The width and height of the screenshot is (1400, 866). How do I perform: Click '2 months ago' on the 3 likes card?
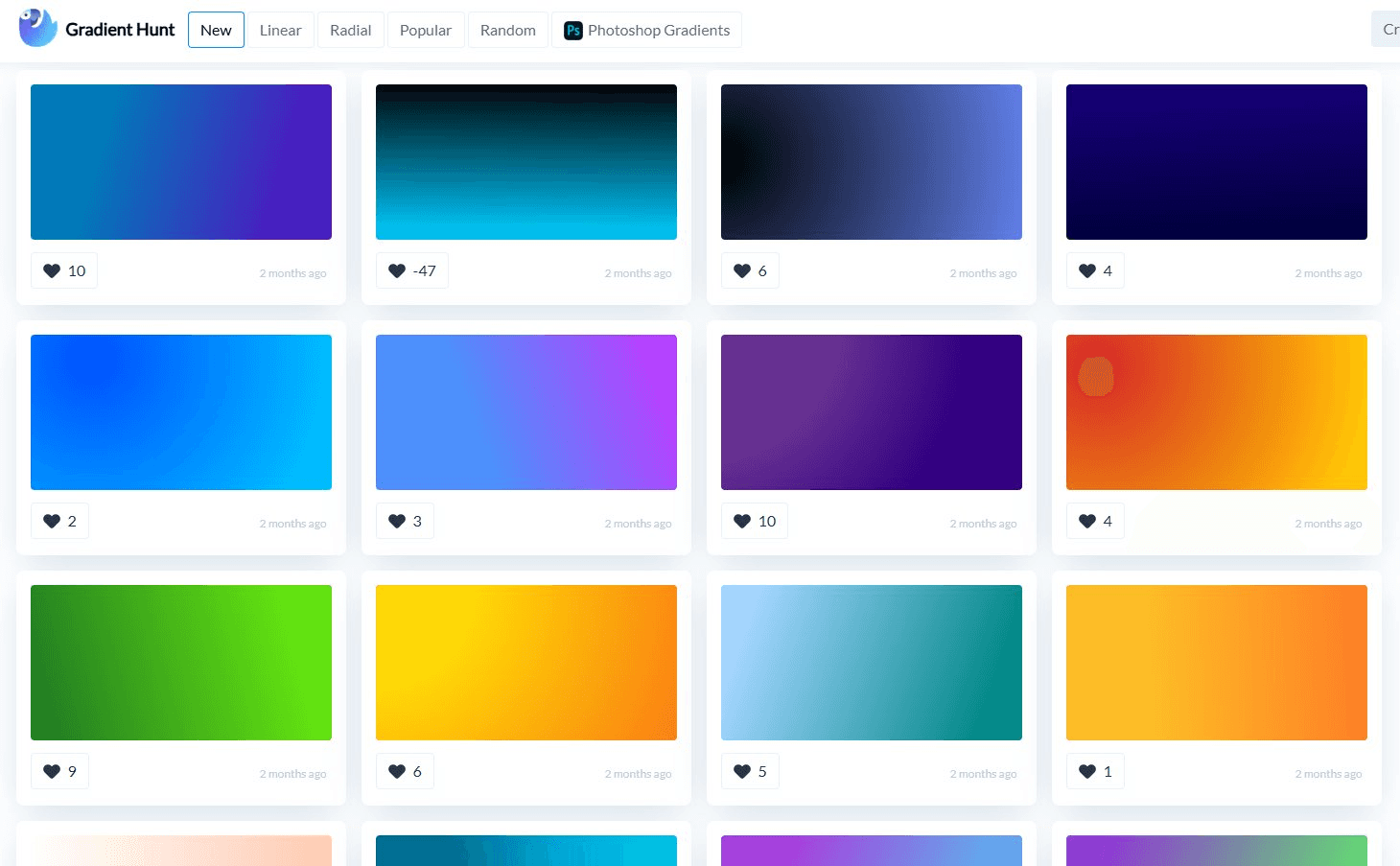(638, 524)
